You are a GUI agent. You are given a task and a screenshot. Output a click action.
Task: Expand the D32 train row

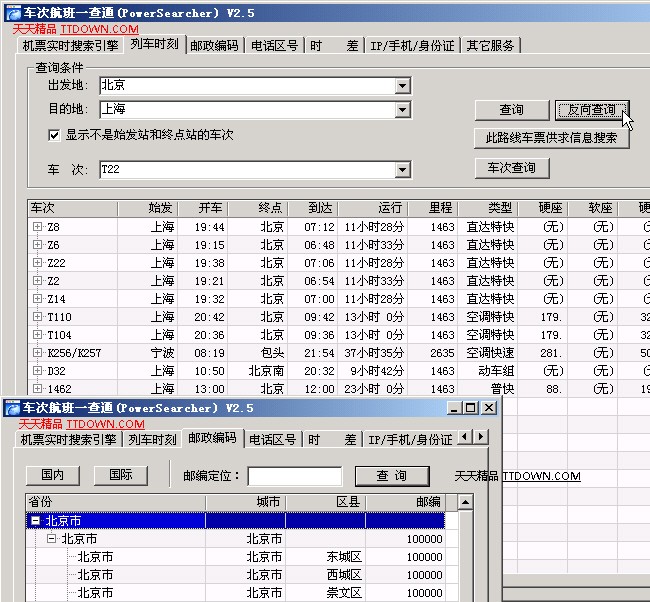(37, 371)
